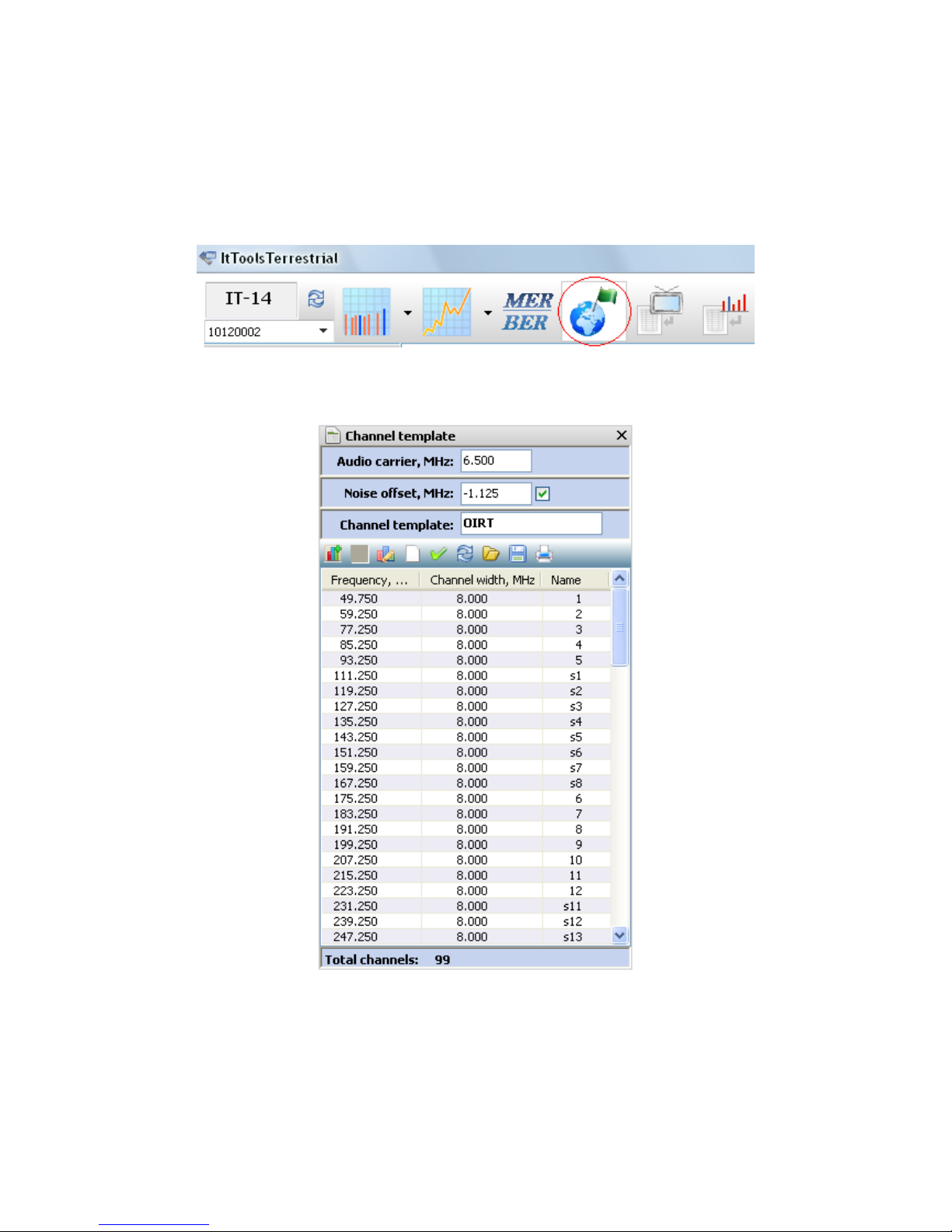Select the 223.250 frequency cell
This screenshot has height=1232, width=952.
pyautogui.click(x=371, y=891)
